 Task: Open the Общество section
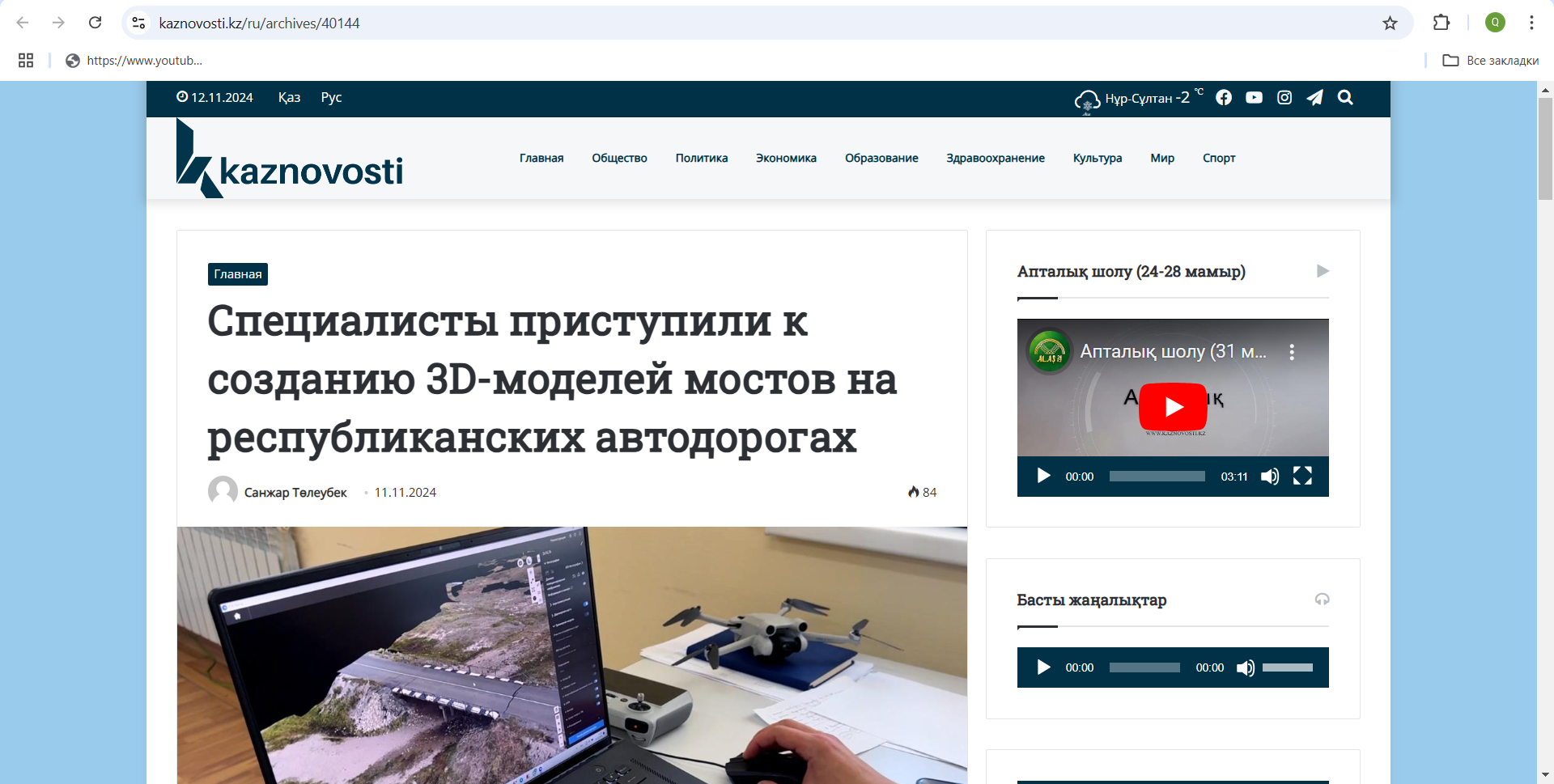click(619, 158)
